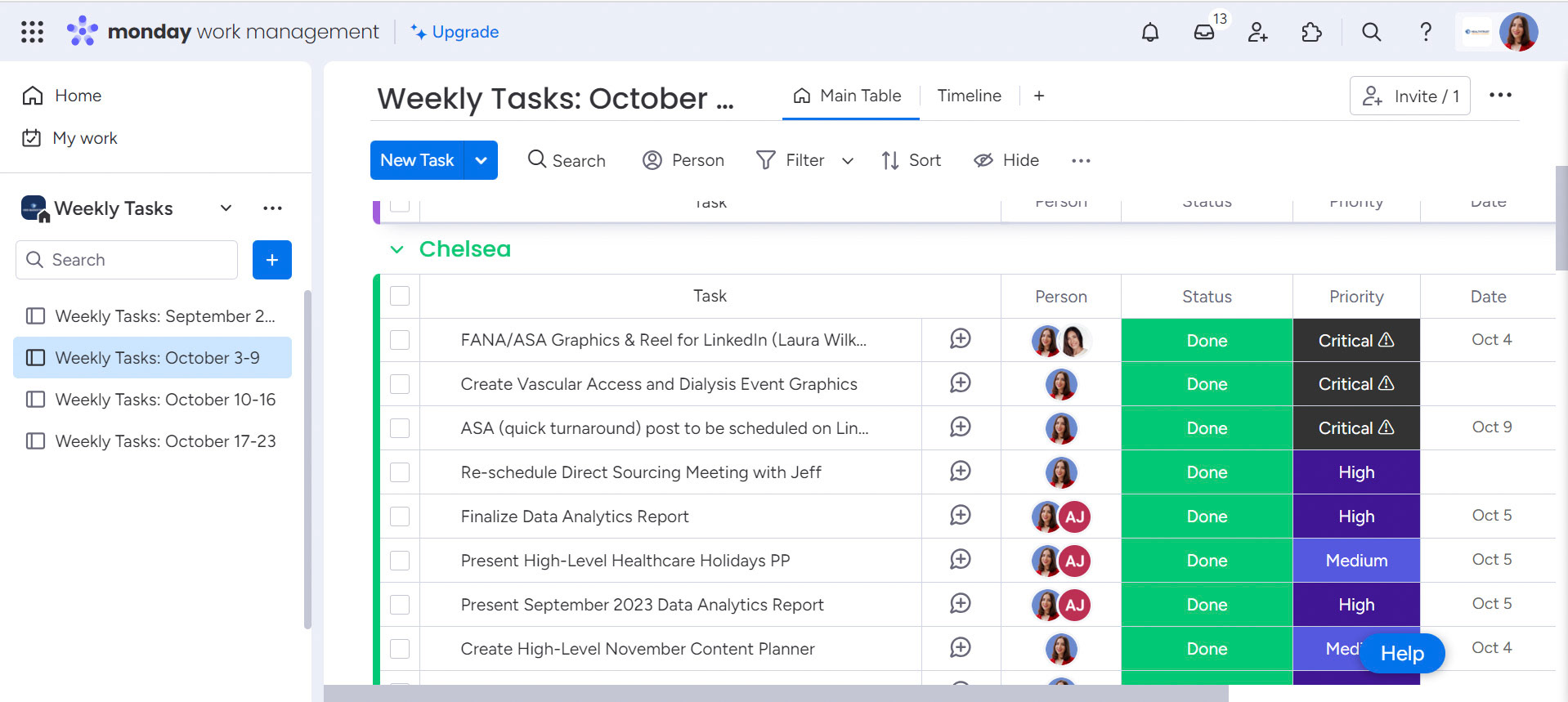The image size is (1568, 702).
Task: Click the Sort button
Action: coord(912,160)
